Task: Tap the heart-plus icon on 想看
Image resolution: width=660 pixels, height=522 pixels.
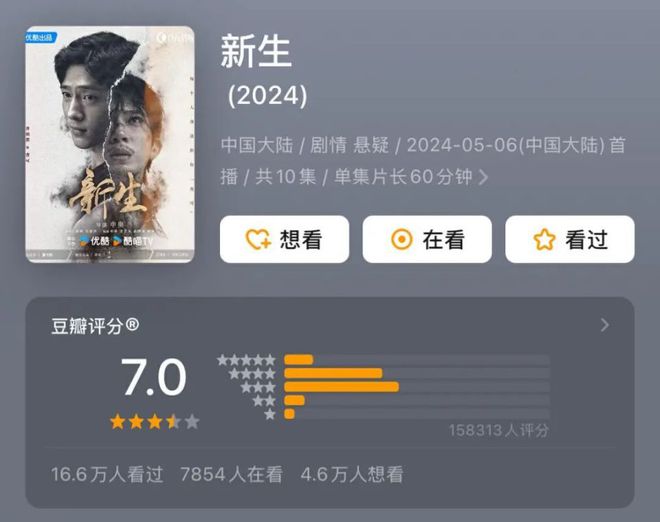Action: pos(258,239)
